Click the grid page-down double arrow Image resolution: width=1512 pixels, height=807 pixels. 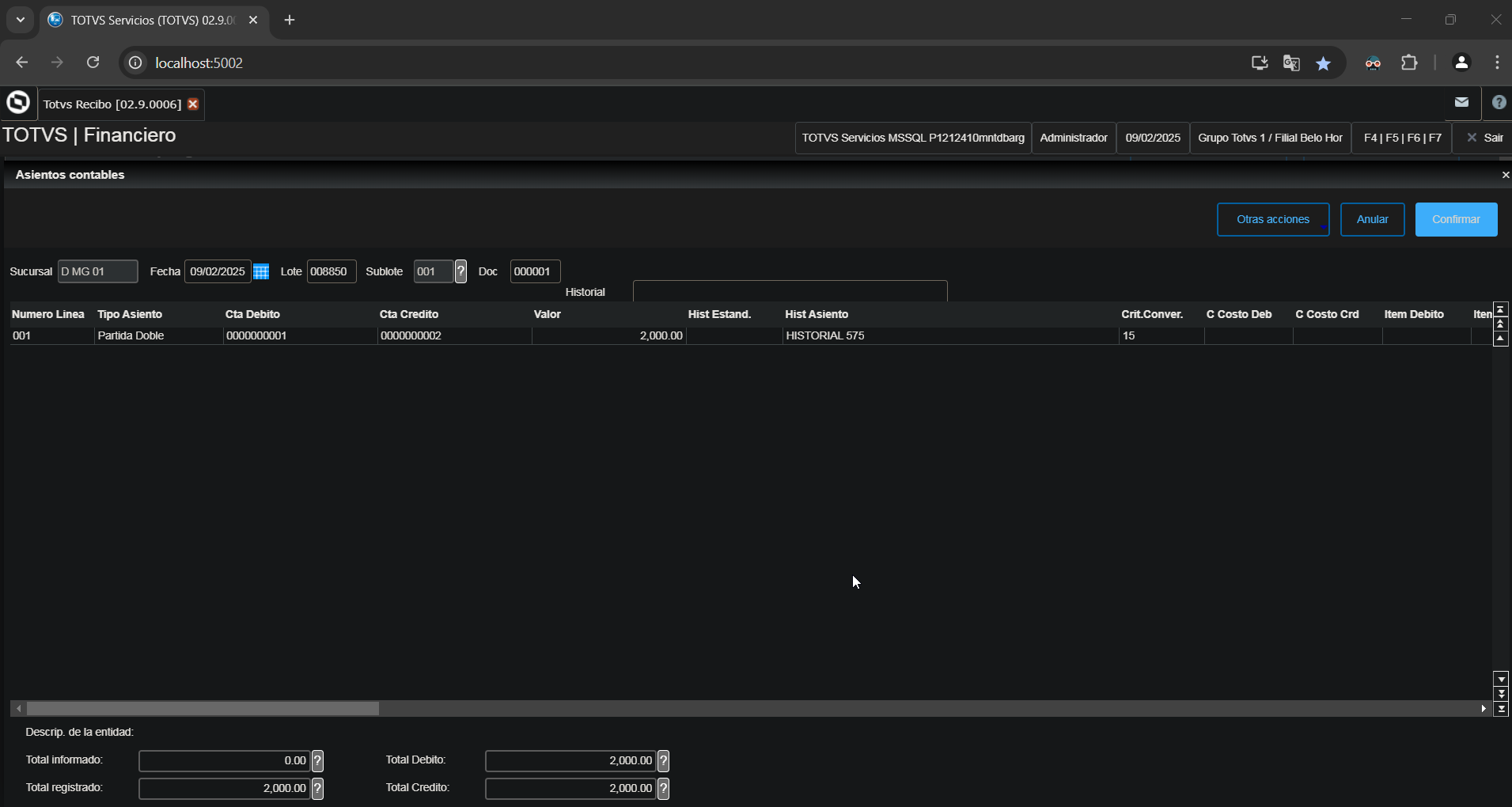[x=1501, y=694]
